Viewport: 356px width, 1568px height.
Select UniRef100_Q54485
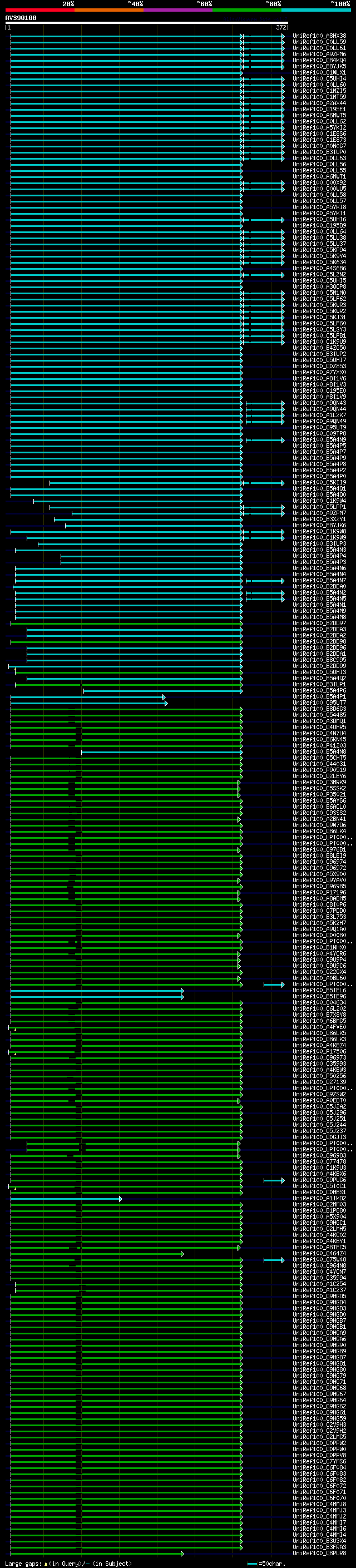tap(319, 715)
